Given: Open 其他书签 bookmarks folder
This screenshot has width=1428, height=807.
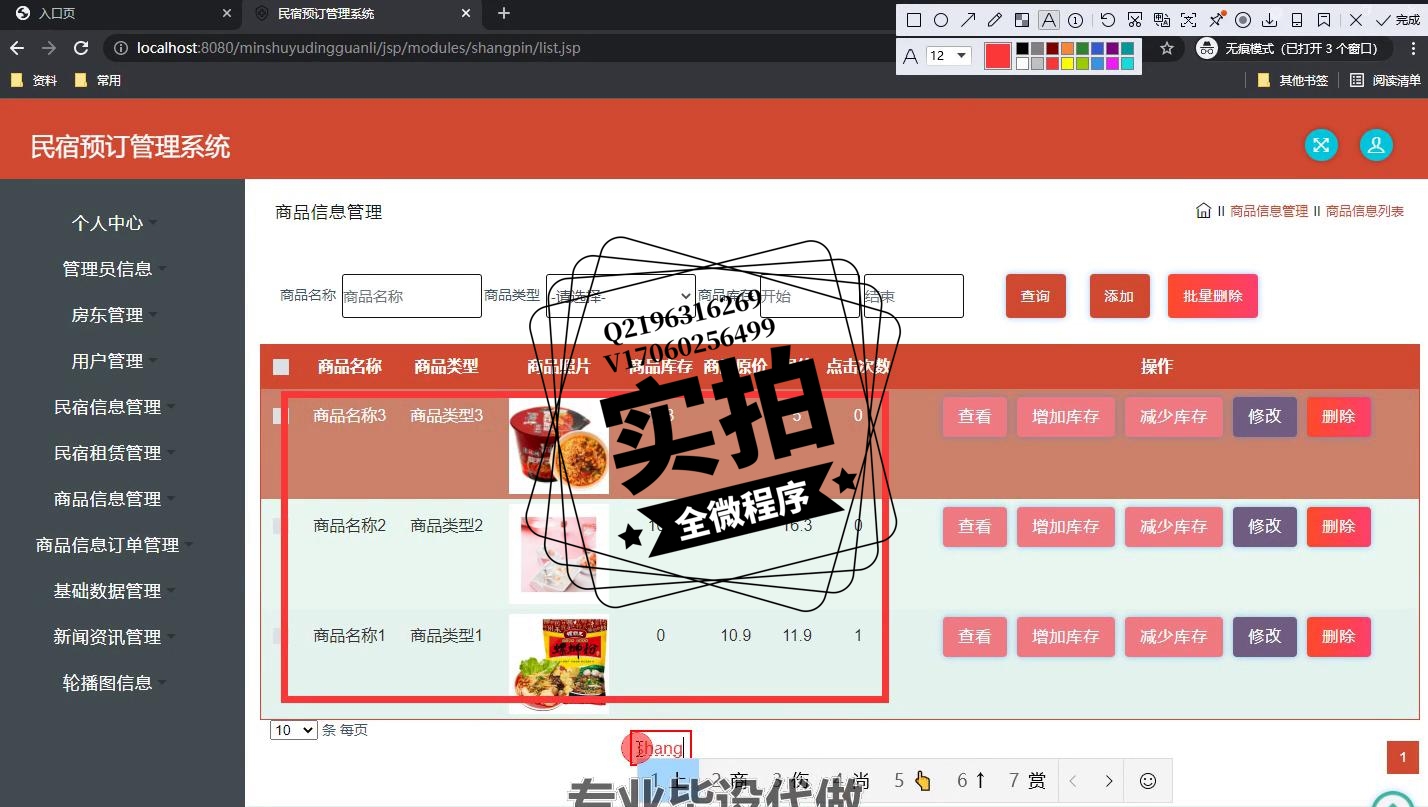Looking at the screenshot, I should click(x=1293, y=80).
